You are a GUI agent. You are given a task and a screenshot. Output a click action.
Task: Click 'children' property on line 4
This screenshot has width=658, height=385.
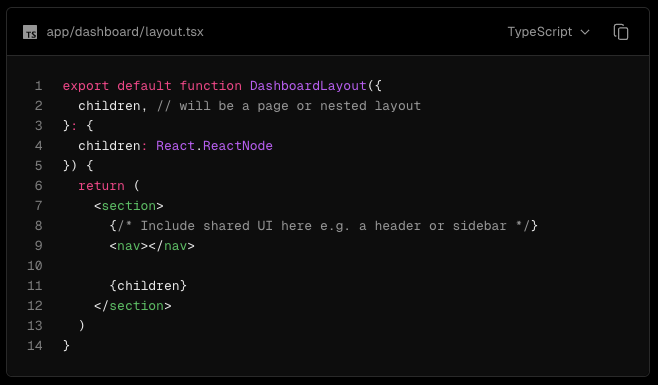[109, 146]
